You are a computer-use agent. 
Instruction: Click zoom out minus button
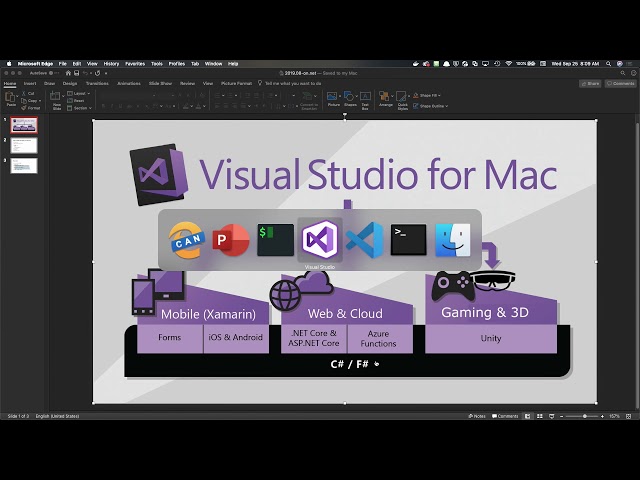coord(562,416)
